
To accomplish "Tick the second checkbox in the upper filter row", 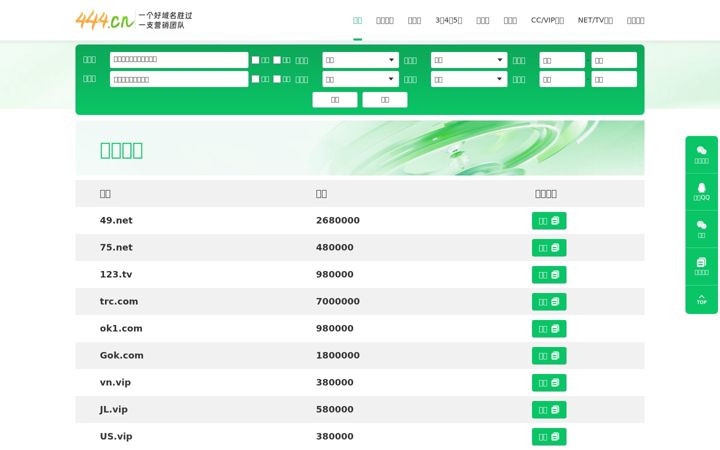I will tap(277, 60).
